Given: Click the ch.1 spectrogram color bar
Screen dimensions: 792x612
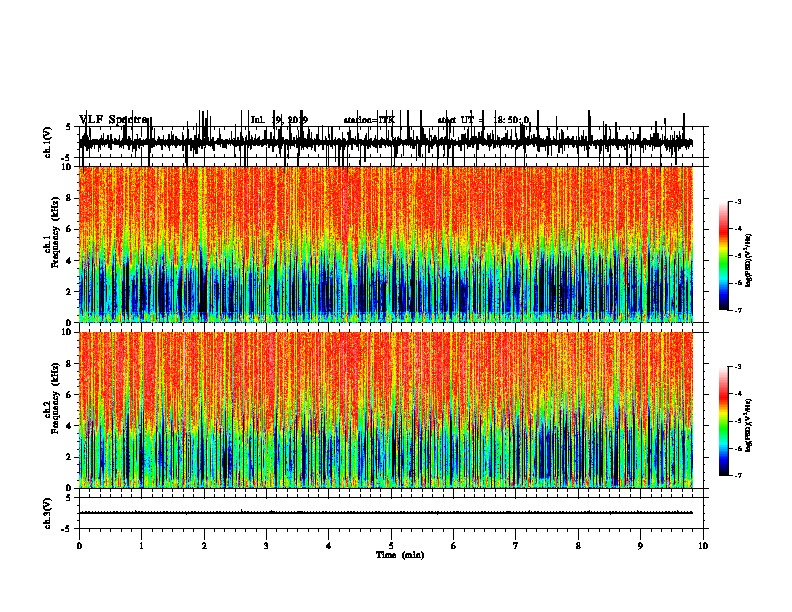Looking at the screenshot, I should (x=724, y=256).
